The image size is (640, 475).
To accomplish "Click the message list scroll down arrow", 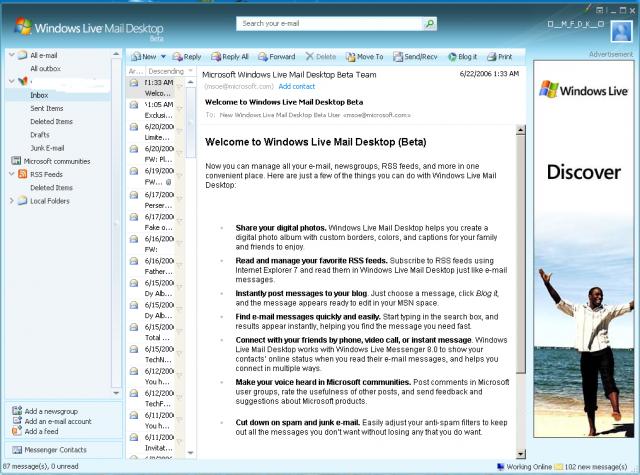I will pyautogui.click(x=191, y=453).
